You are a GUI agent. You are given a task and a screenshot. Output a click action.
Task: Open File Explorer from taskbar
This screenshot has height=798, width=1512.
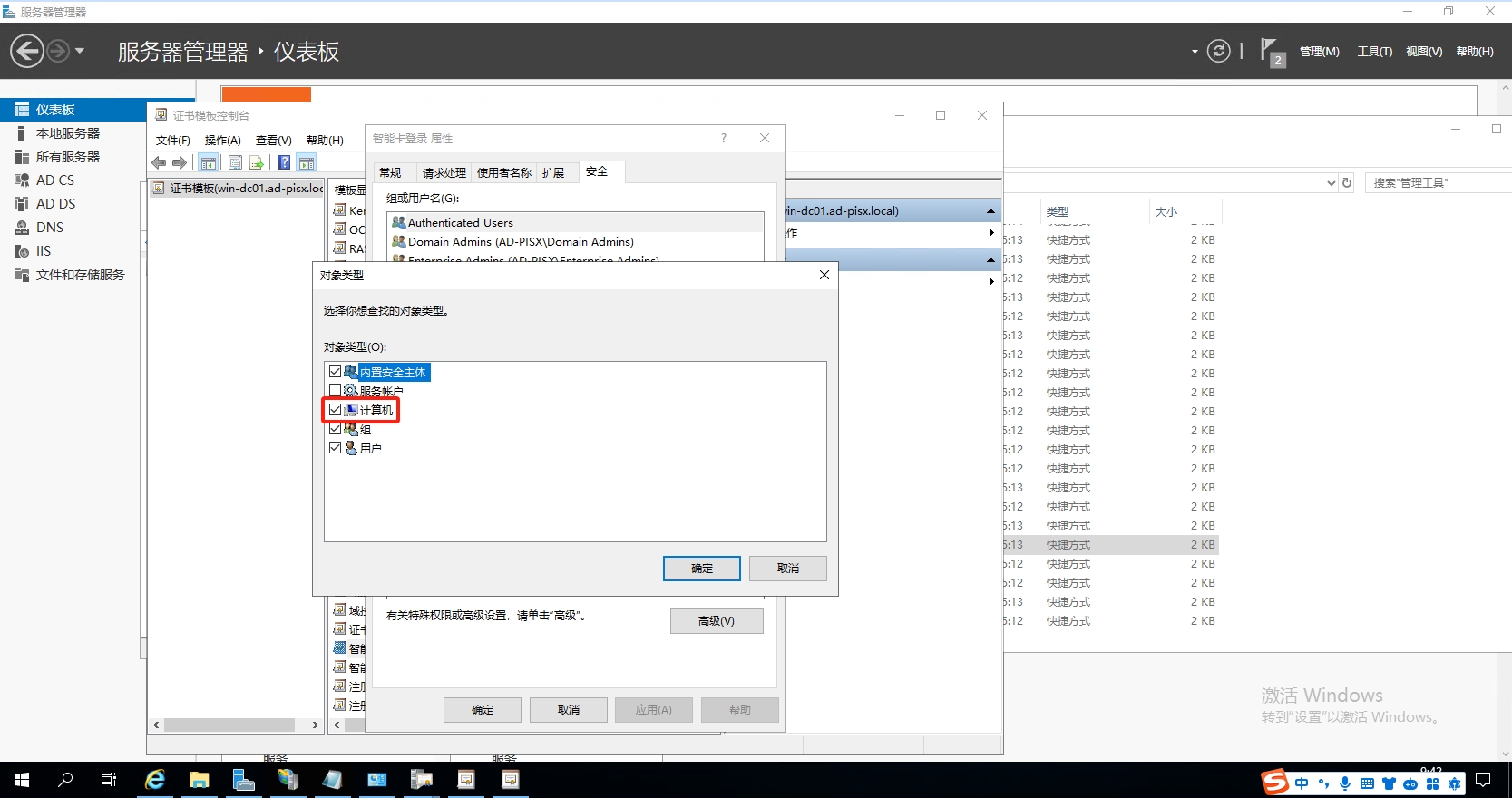click(x=200, y=780)
